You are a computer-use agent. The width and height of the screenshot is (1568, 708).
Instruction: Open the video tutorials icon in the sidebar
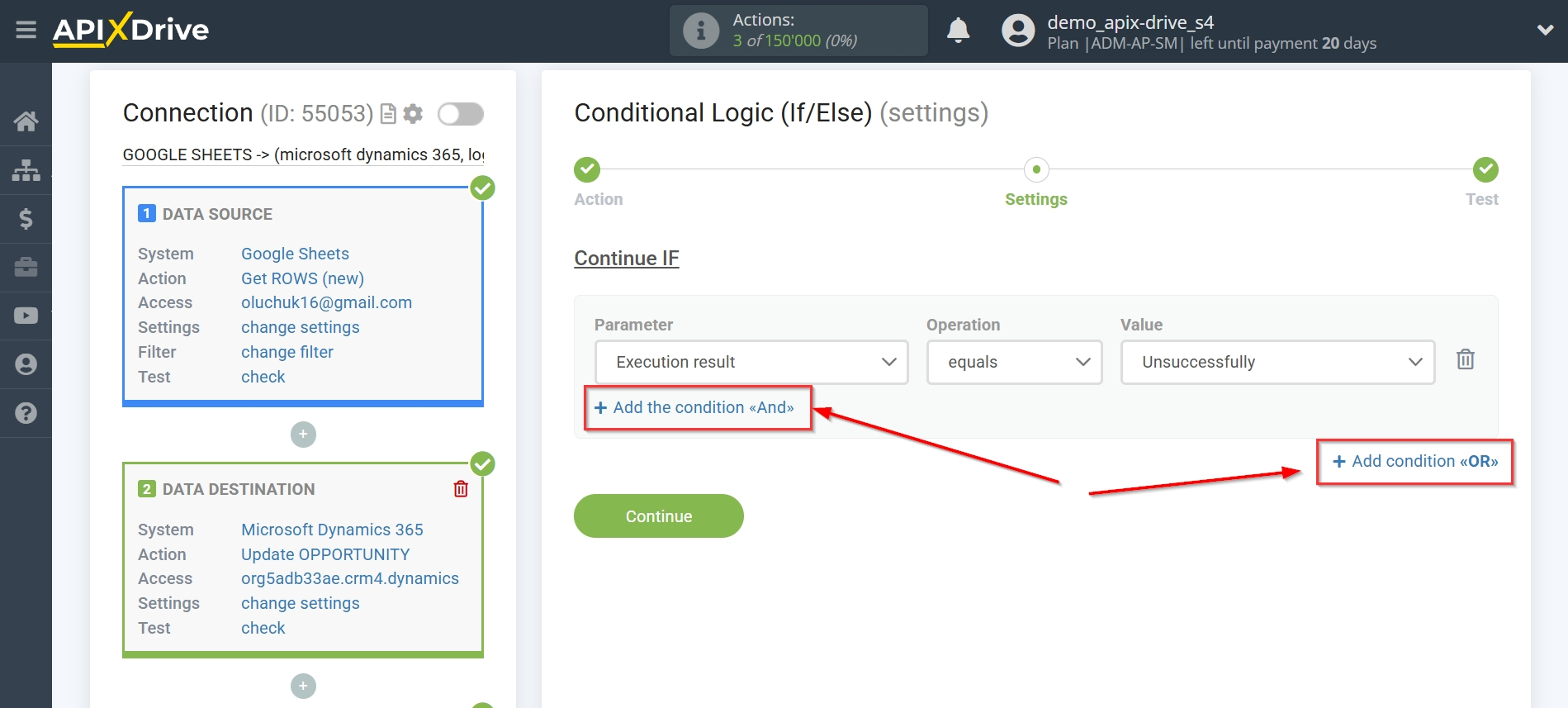pos(26,316)
